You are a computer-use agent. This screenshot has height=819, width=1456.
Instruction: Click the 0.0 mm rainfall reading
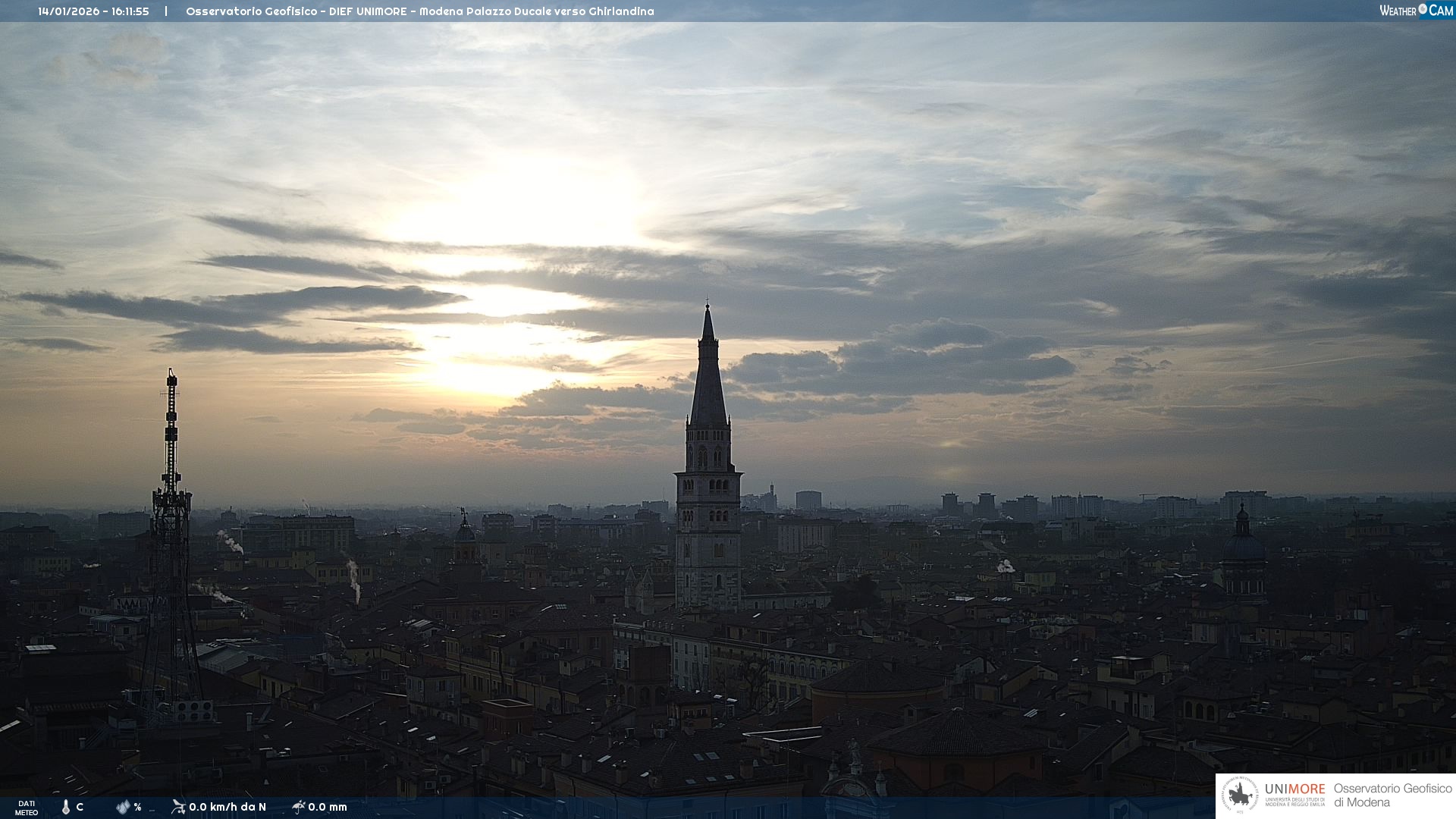(328, 807)
